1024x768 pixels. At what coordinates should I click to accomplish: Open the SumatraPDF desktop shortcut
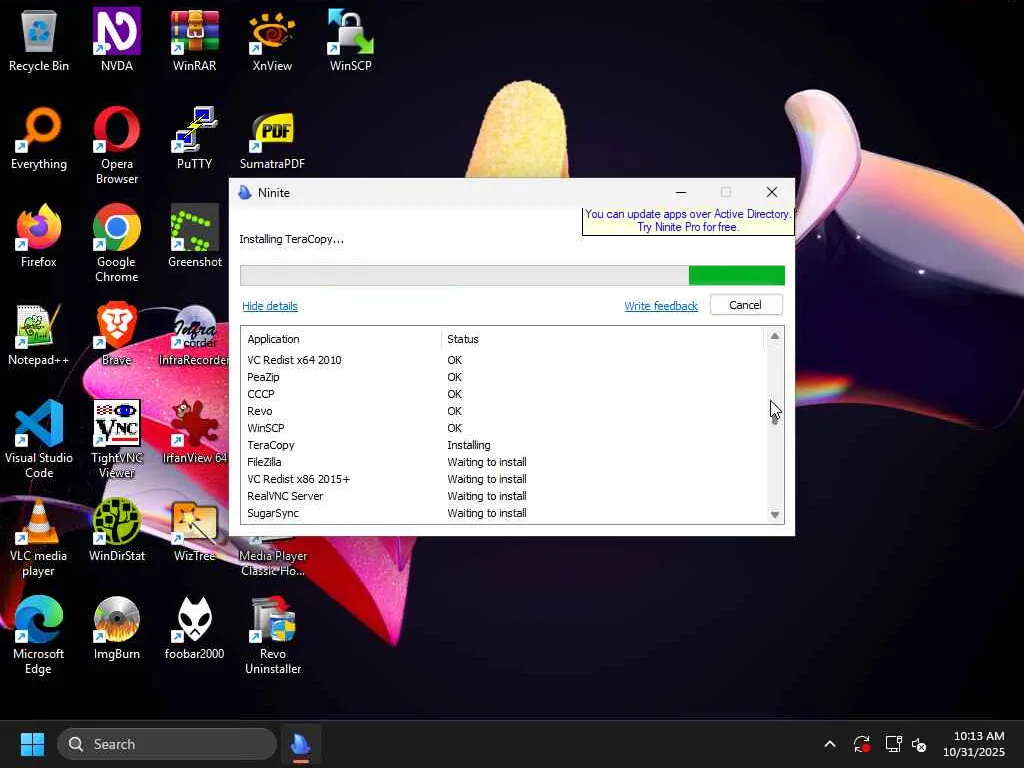pyautogui.click(x=272, y=138)
